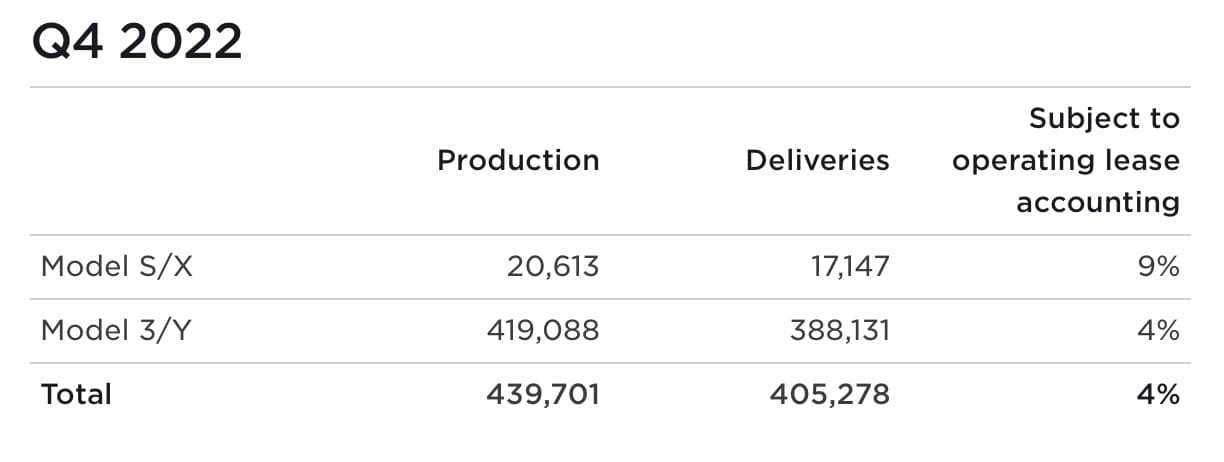Click the Q4 heading text
The height and width of the screenshot is (462, 1224).
[x=68, y=42]
